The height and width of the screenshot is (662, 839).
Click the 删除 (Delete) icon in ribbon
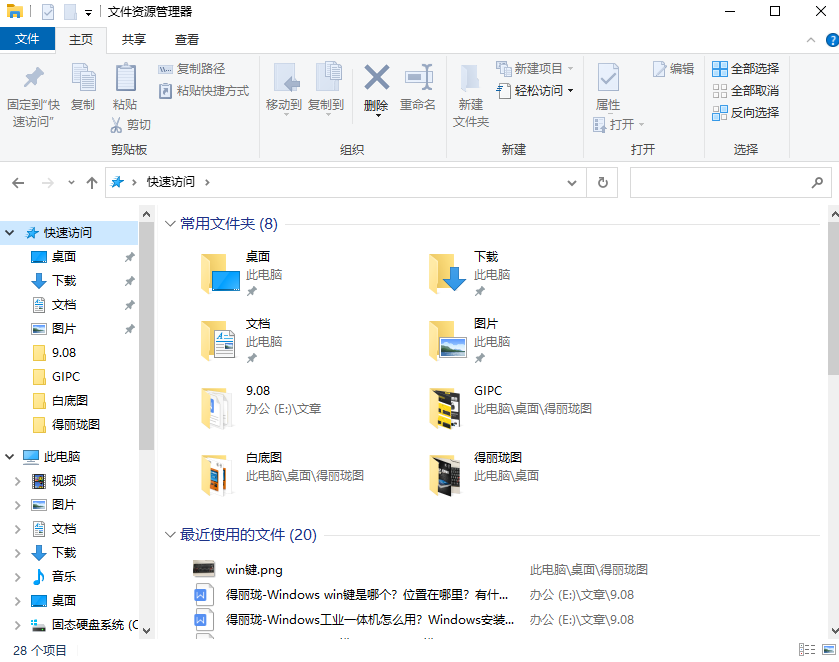376,78
